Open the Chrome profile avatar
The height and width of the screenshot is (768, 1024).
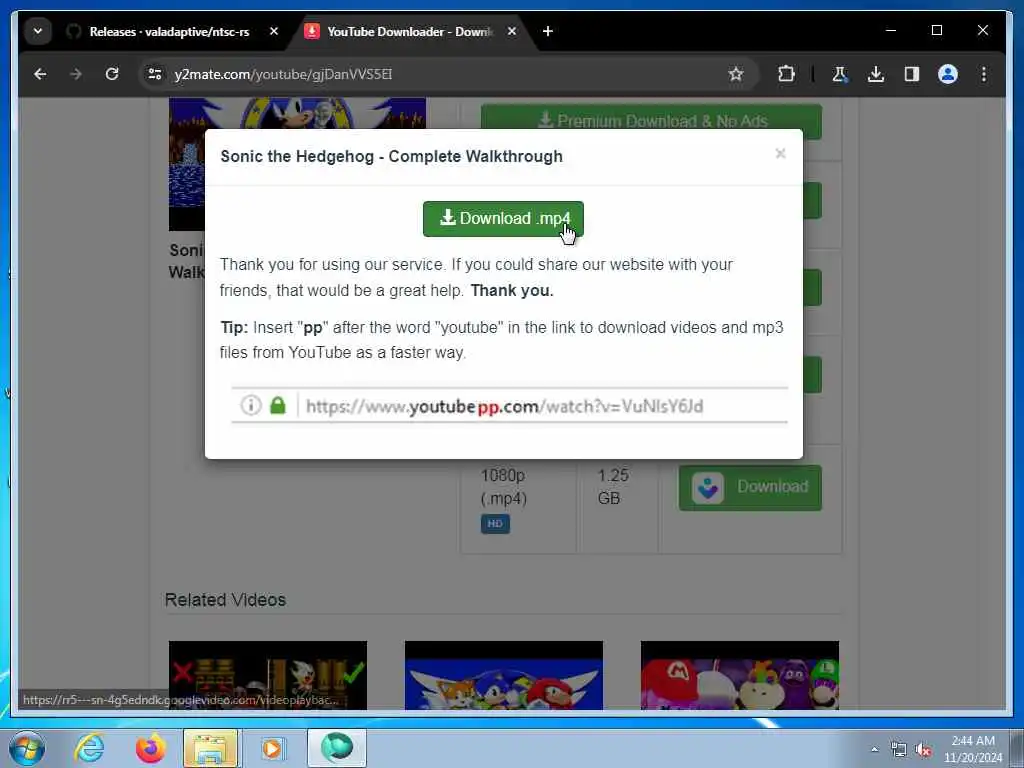(x=948, y=74)
